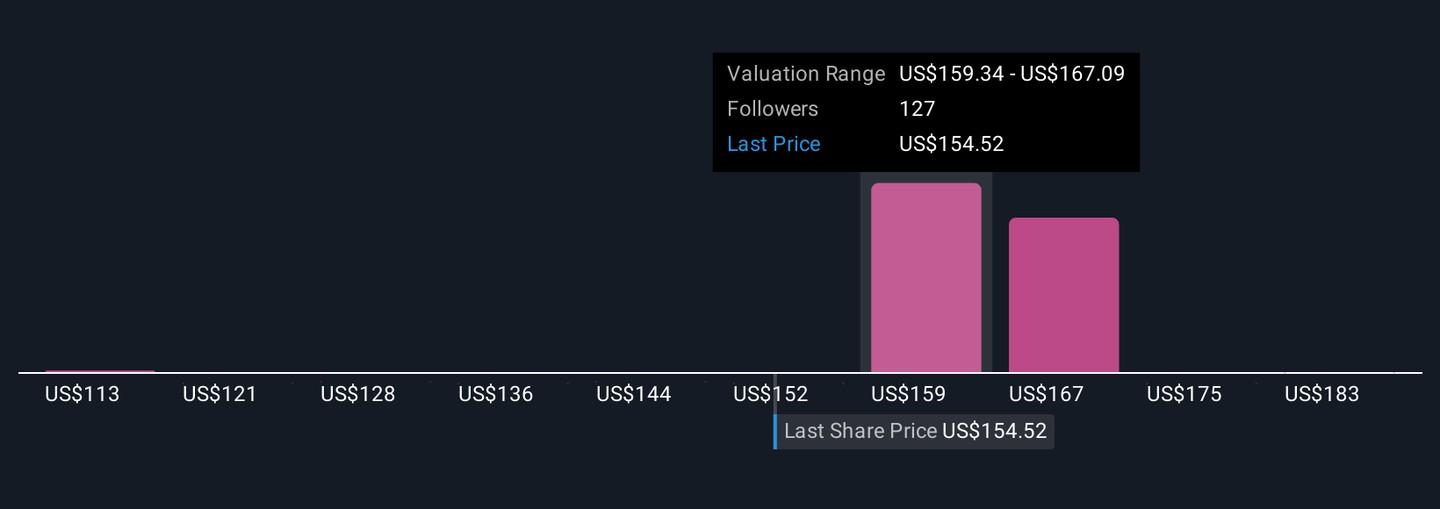The height and width of the screenshot is (509, 1440).
Task: Click the blue last share price marker line
Action: [775, 431]
